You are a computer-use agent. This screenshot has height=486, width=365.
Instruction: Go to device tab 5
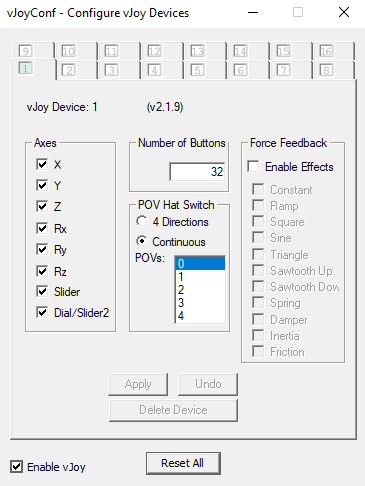pos(205,70)
